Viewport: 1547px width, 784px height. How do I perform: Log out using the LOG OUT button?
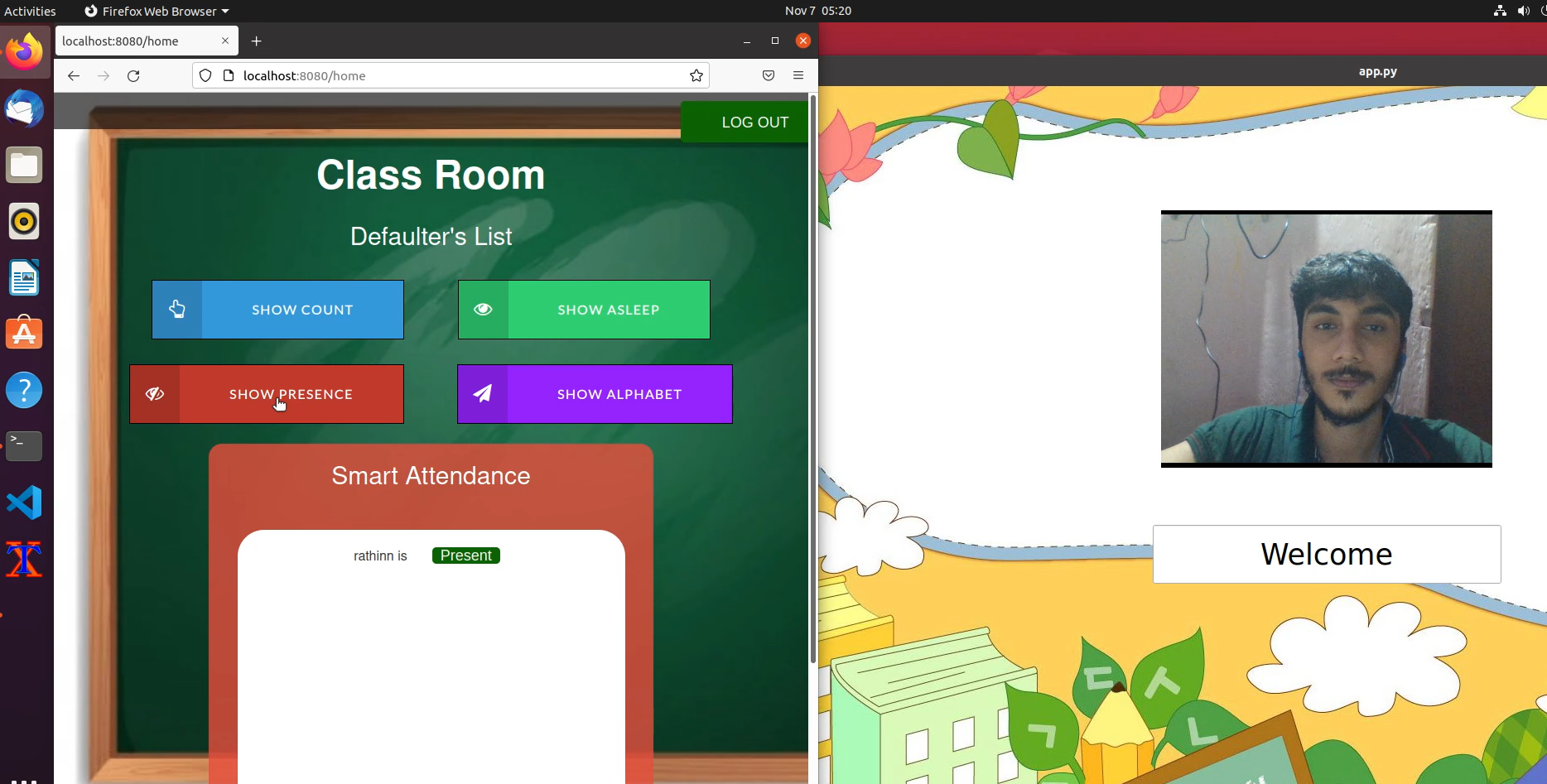(744, 123)
